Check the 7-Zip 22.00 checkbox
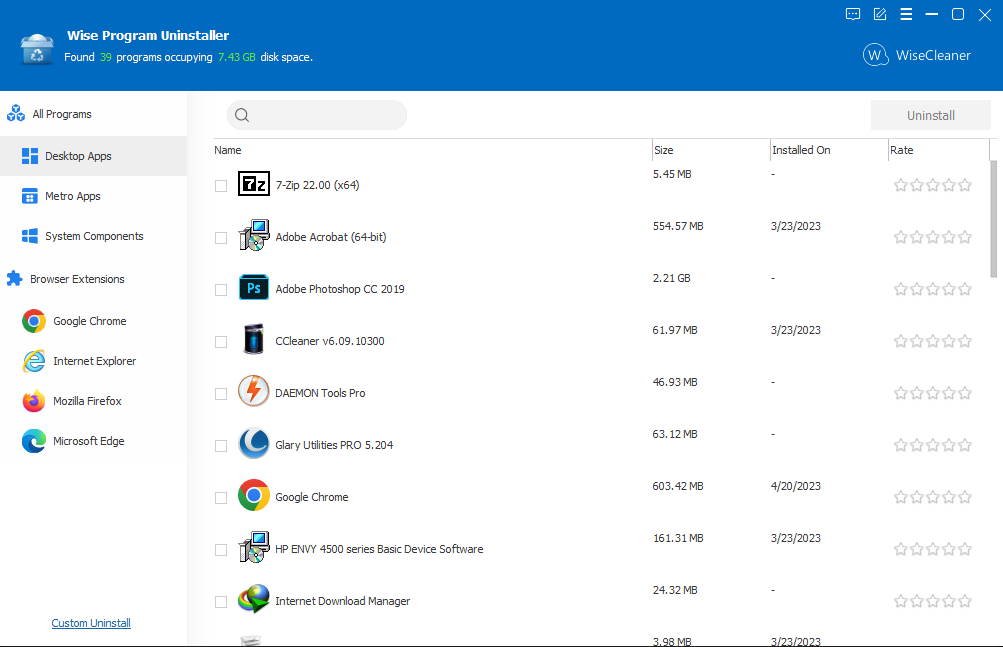Viewport: 1003px width, 647px height. point(221,186)
